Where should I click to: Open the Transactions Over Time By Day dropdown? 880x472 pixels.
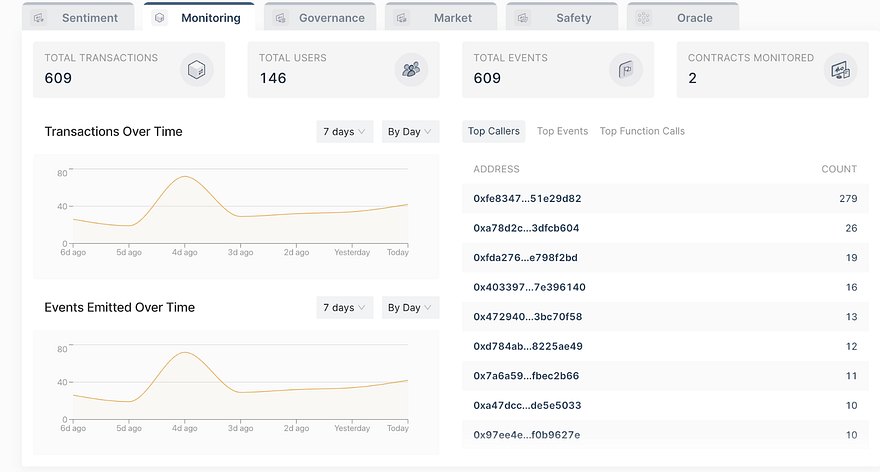[x=410, y=131]
